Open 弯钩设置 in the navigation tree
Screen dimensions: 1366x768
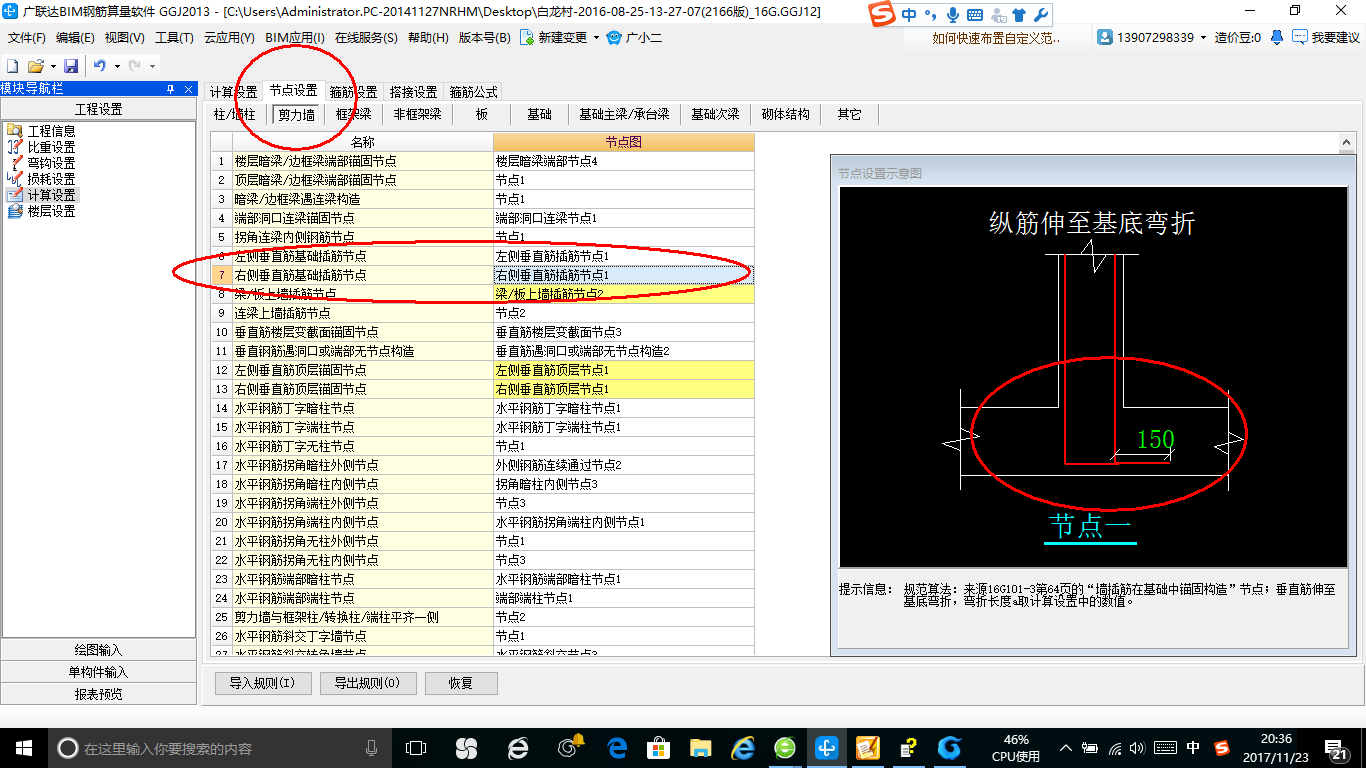pos(51,163)
